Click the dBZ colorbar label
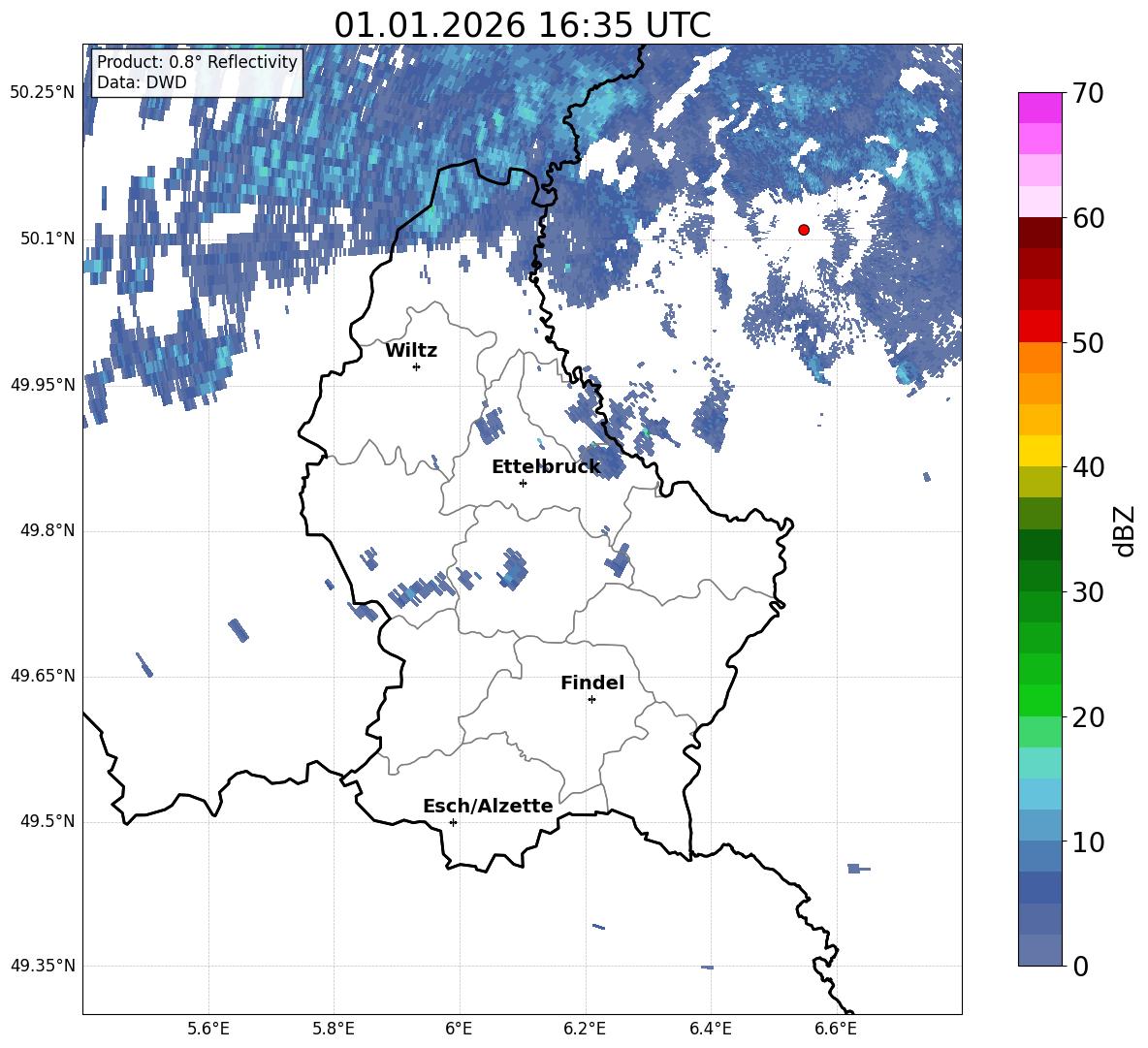The image size is (1148, 1048). click(1125, 530)
